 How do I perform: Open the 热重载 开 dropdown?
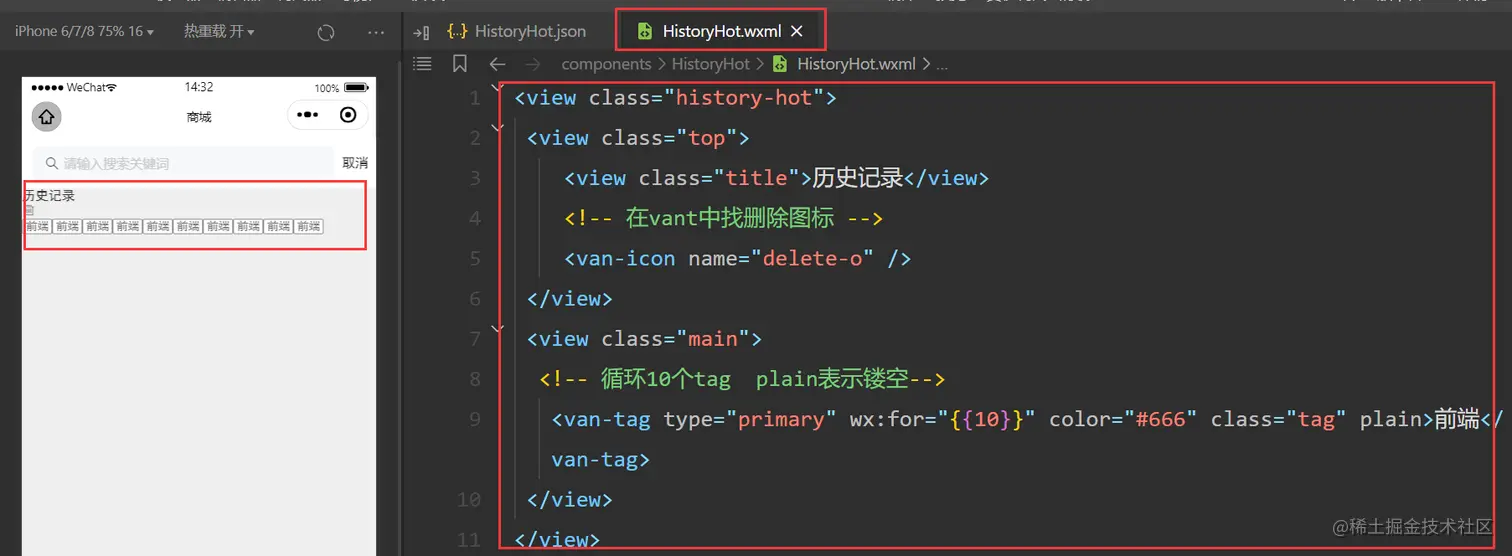pyautogui.click(x=219, y=32)
